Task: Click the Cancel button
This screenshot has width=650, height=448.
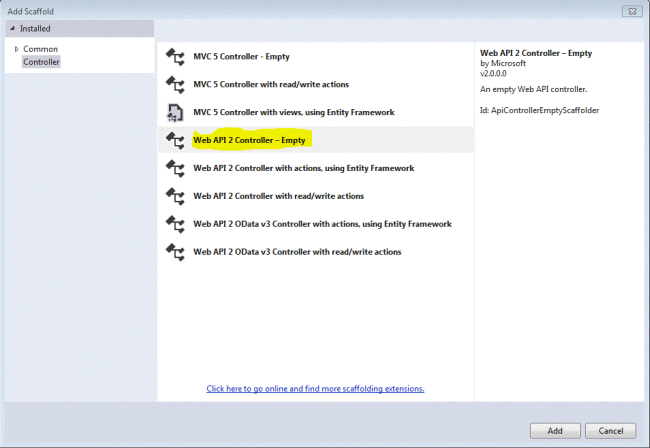Action: pyautogui.click(x=611, y=431)
